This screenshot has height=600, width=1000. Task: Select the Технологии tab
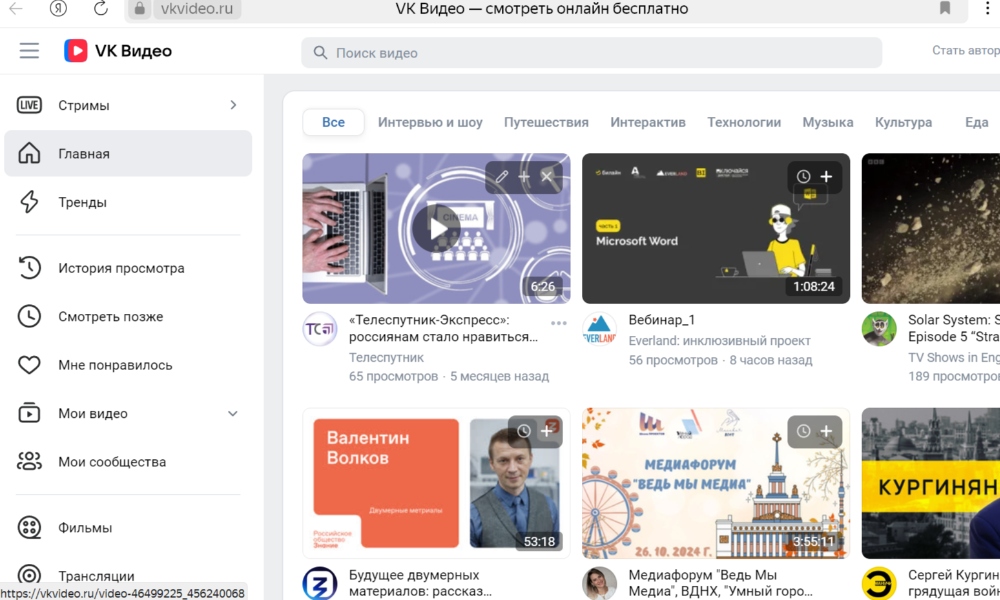click(x=744, y=122)
